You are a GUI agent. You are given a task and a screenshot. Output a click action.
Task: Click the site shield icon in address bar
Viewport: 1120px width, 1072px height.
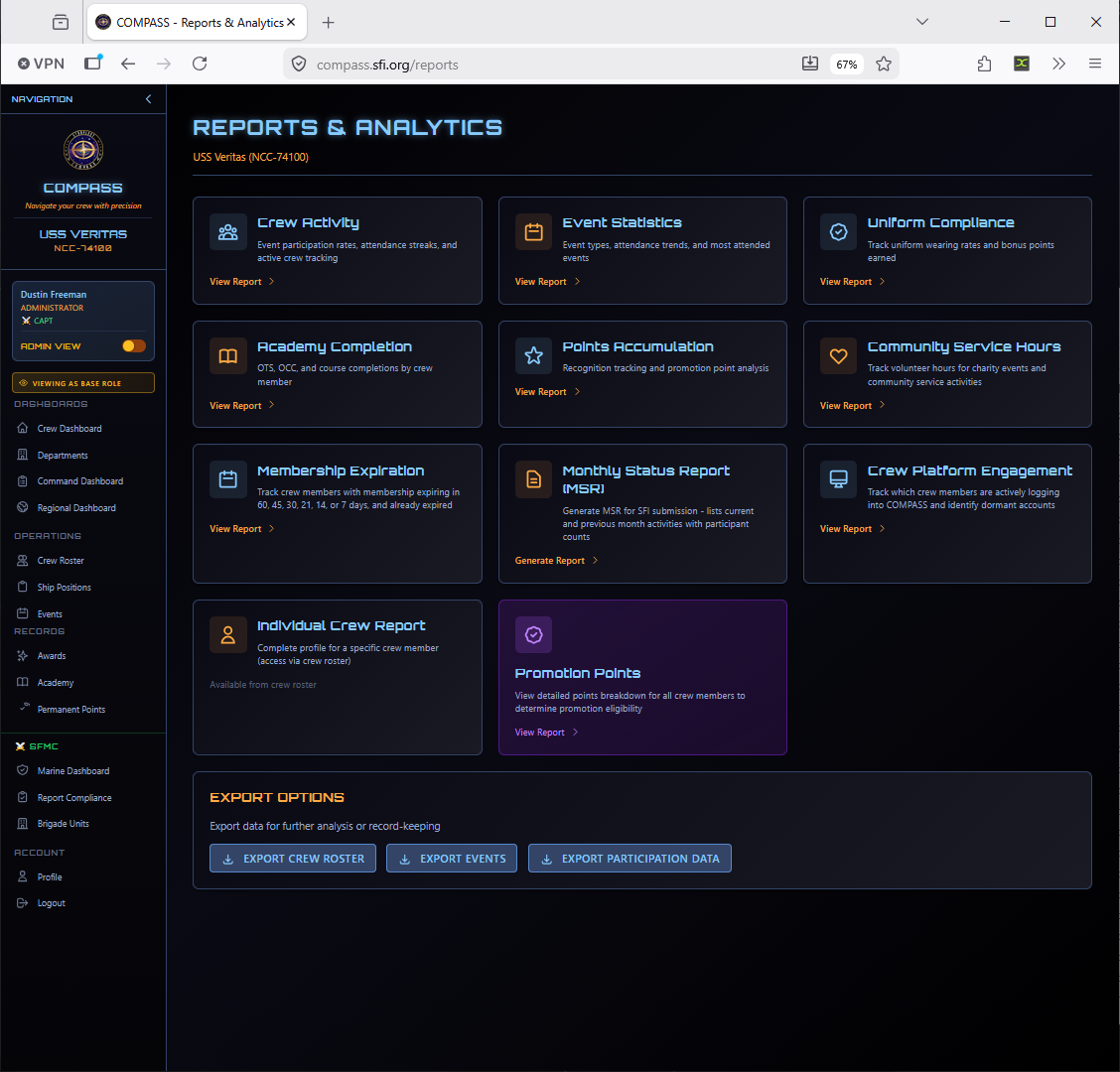click(x=299, y=65)
